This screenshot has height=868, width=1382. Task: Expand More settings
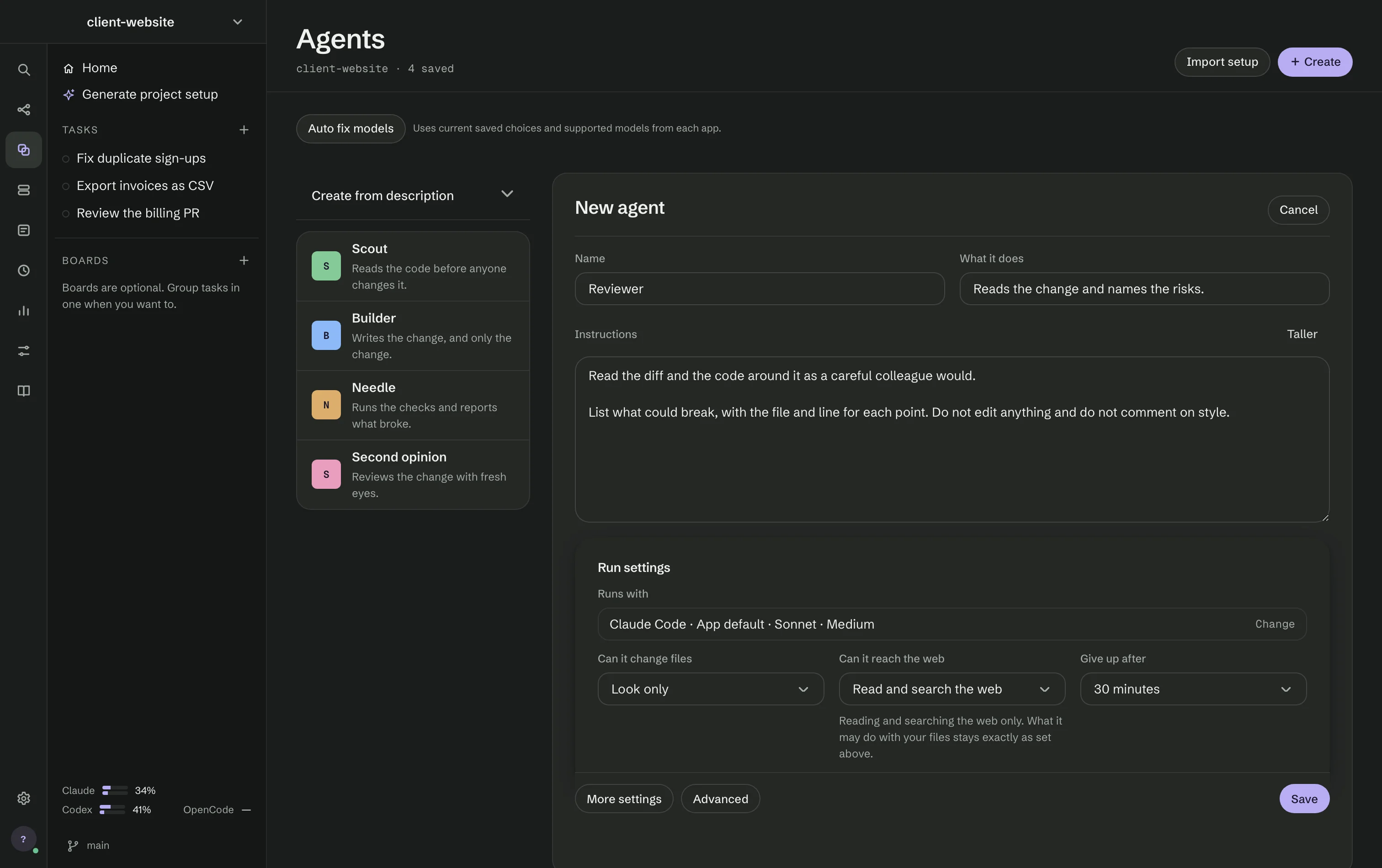pos(624,799)
